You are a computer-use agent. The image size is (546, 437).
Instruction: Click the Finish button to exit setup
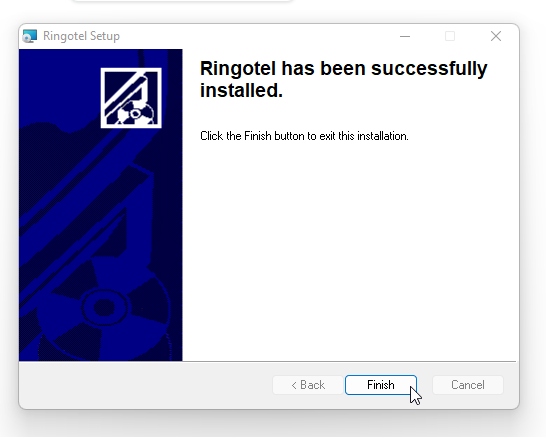coord(381,385)
